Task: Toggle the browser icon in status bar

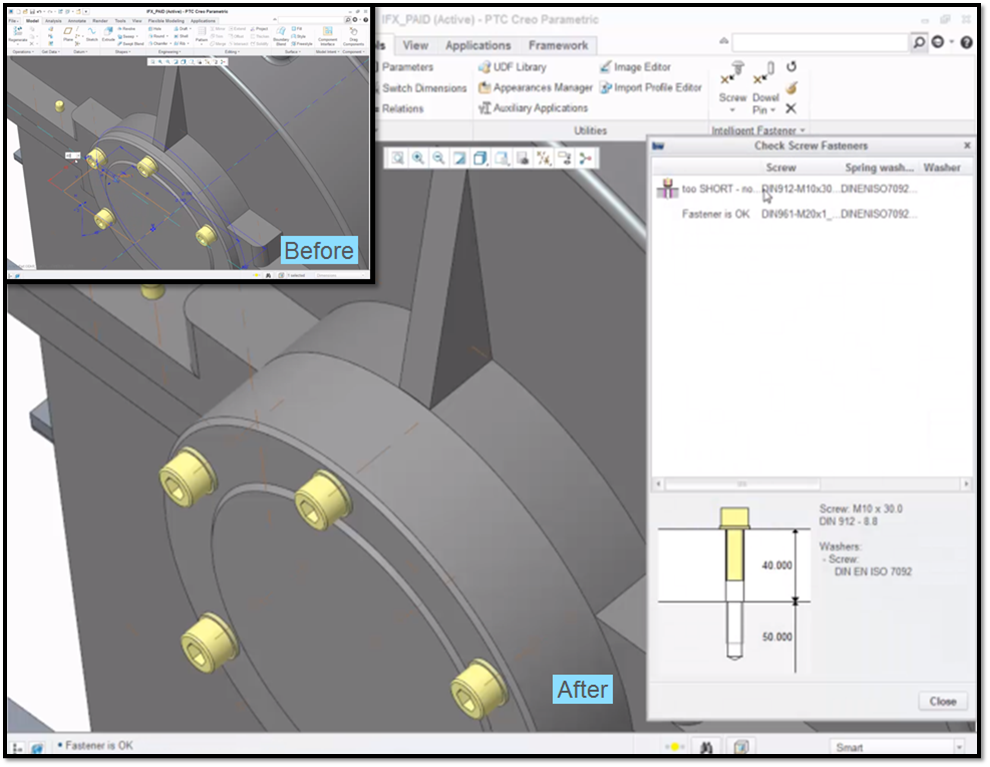Action: [x=37, y=748]
